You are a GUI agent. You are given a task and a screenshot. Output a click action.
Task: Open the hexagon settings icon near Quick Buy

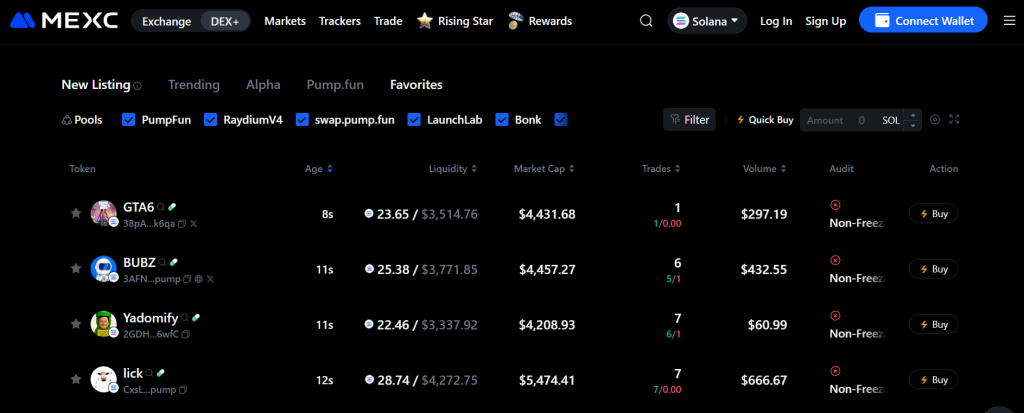[x=935, y=120]
